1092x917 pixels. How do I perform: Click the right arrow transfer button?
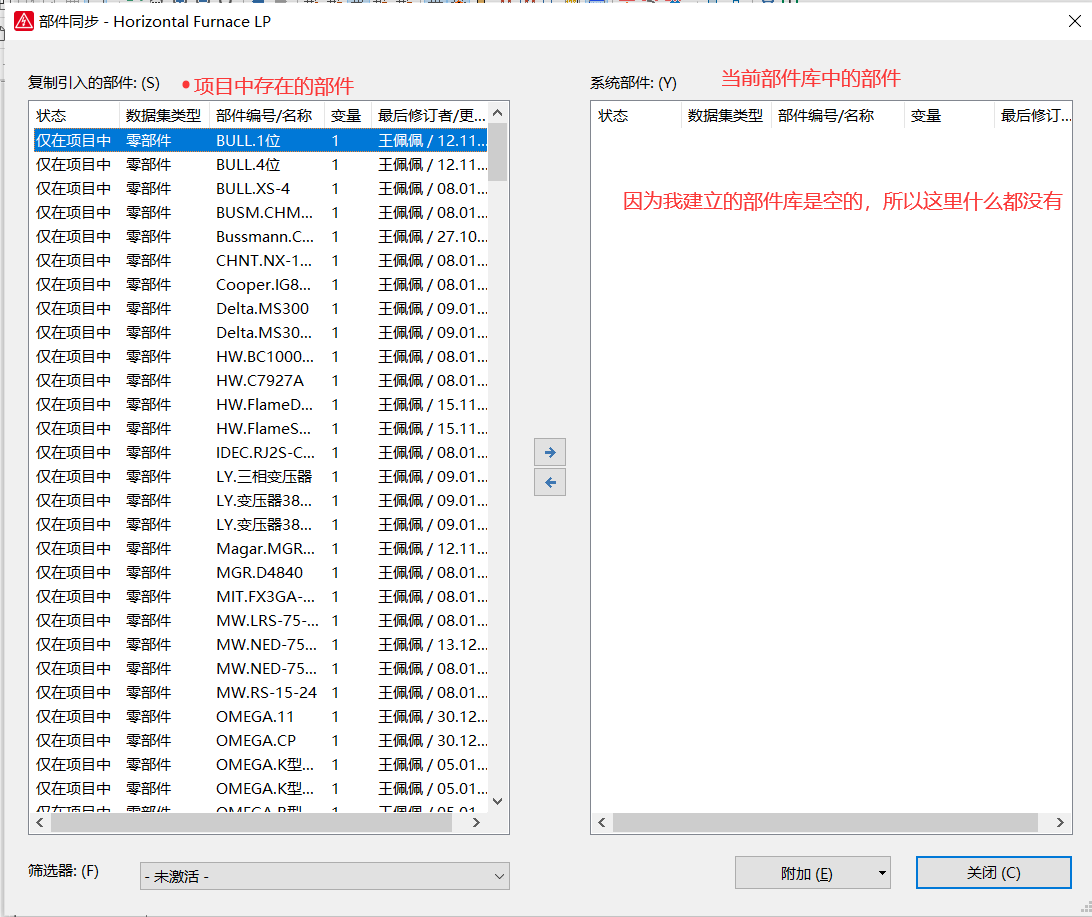tap(549, 453)
